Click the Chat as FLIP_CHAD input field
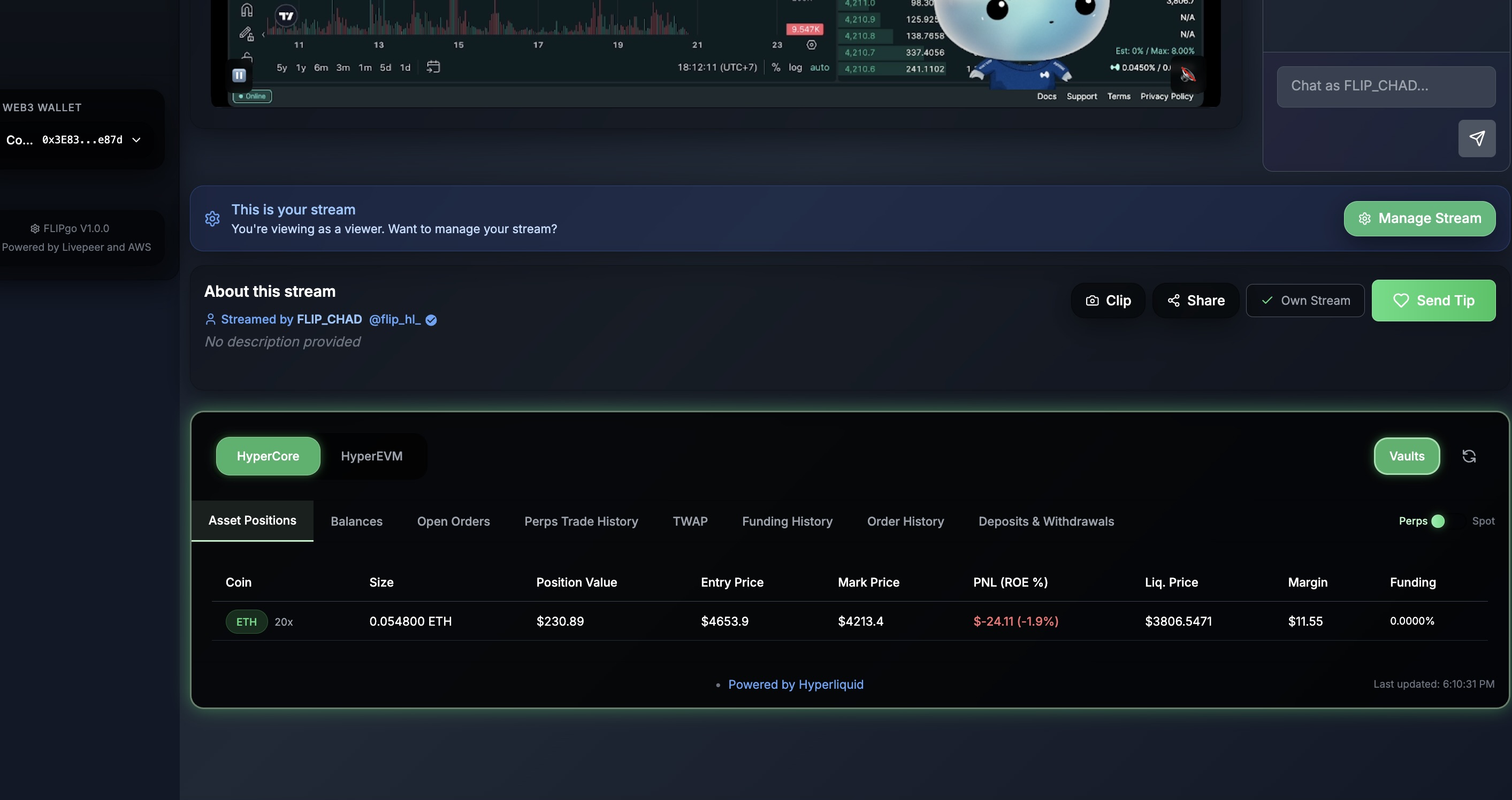Viewport: 1512px width, 800px height. tap(1386, 86)
